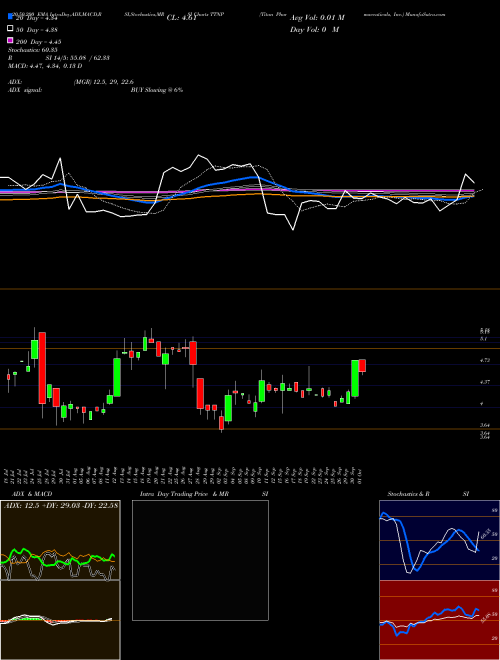The image size is (500, 660).
Task: Click the Intra Day Trading Price heading
Action: coord(204,494)
